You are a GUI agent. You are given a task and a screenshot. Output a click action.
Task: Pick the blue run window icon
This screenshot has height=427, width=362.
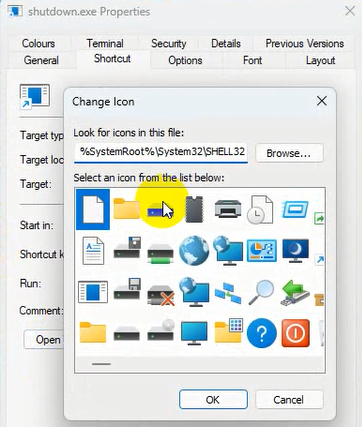pyautogui.click(x=295, y=209)
